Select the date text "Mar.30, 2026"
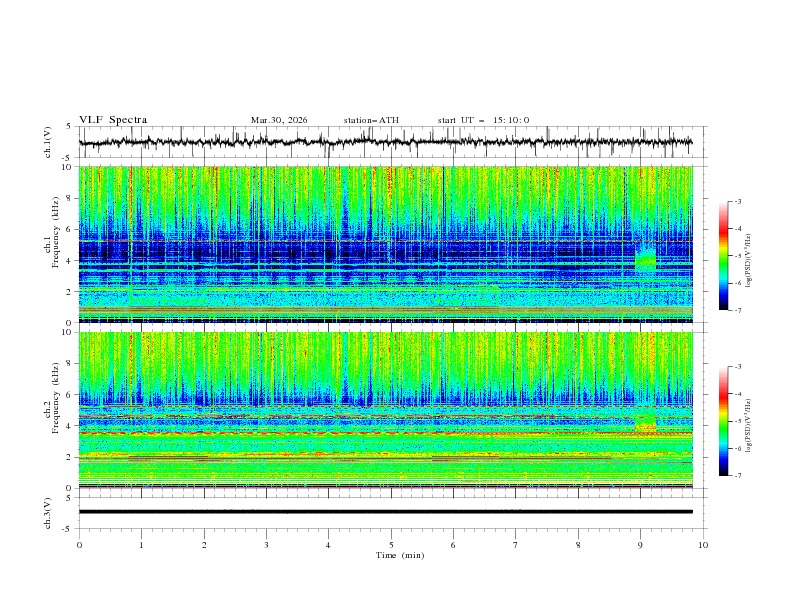The image size is (792, 612). tap(279, 120)
